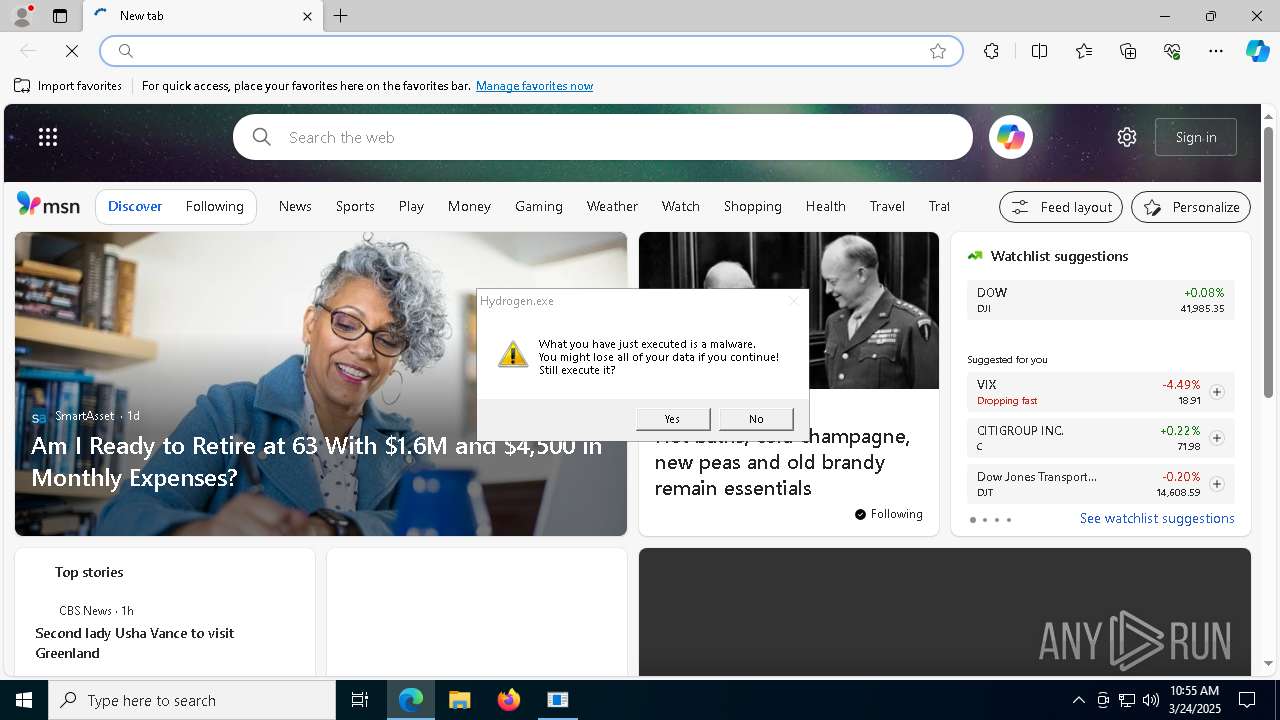The height and width of the screenshot is (720, 1280).
Task: Open the Browser essentials icon
Action: tap(1172, 51)
